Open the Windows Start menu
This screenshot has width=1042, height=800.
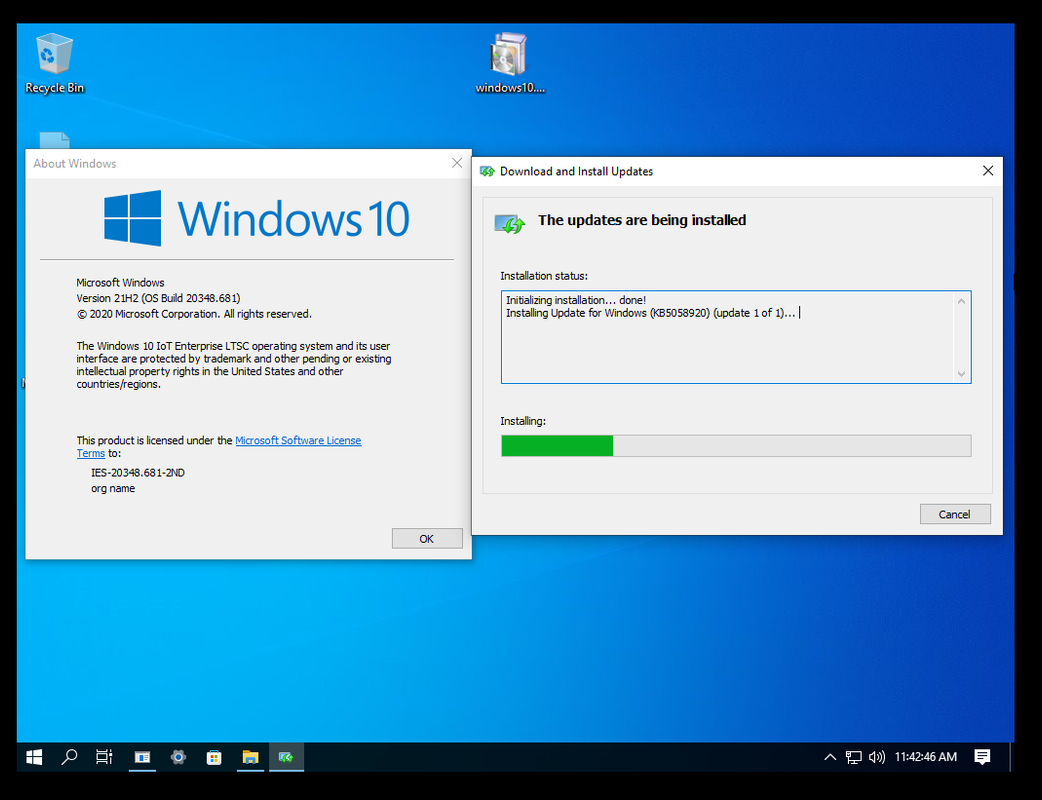click(x=34, y=757)
